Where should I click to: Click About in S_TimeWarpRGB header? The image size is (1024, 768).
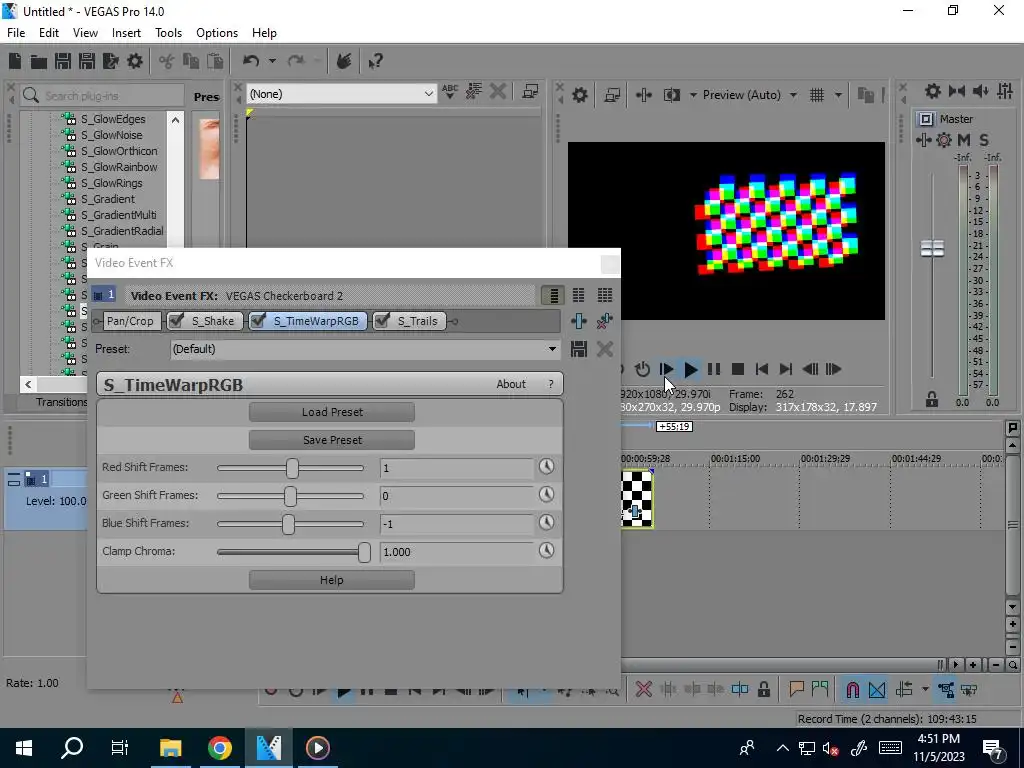click(x=511, y=384)
